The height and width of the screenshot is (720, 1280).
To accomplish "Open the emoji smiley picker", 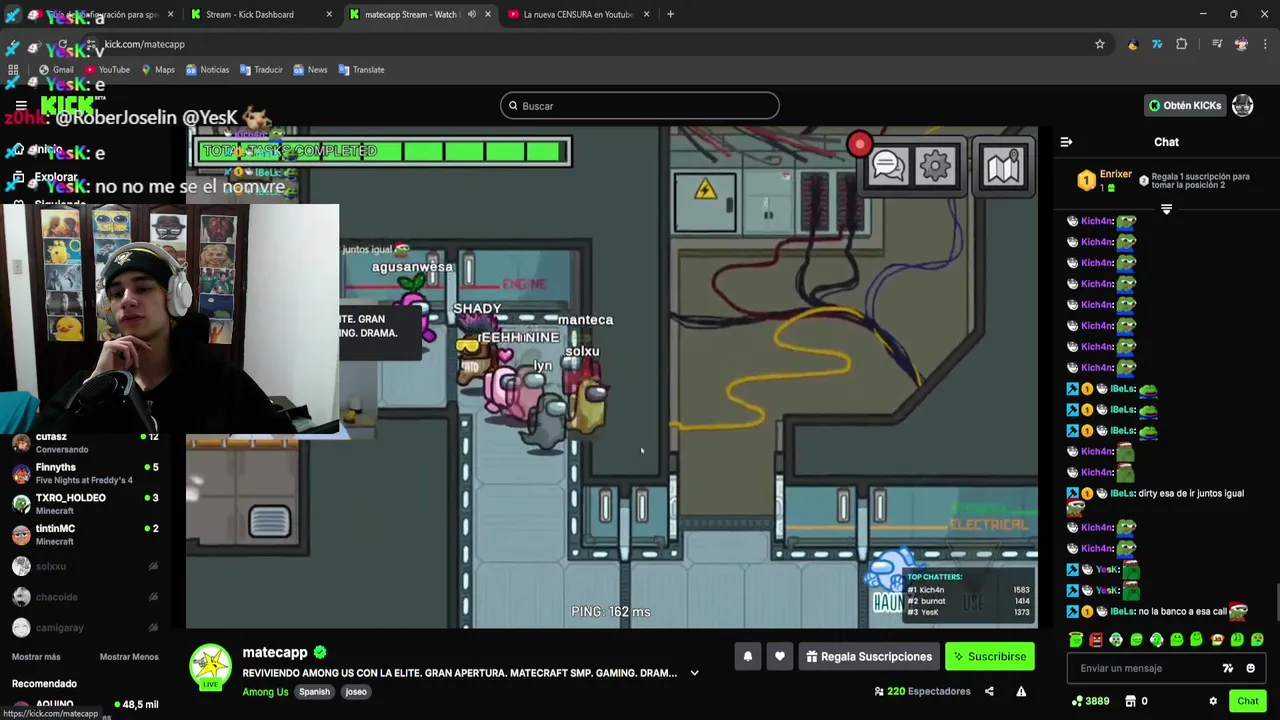I will click(x=1250, y=668).
